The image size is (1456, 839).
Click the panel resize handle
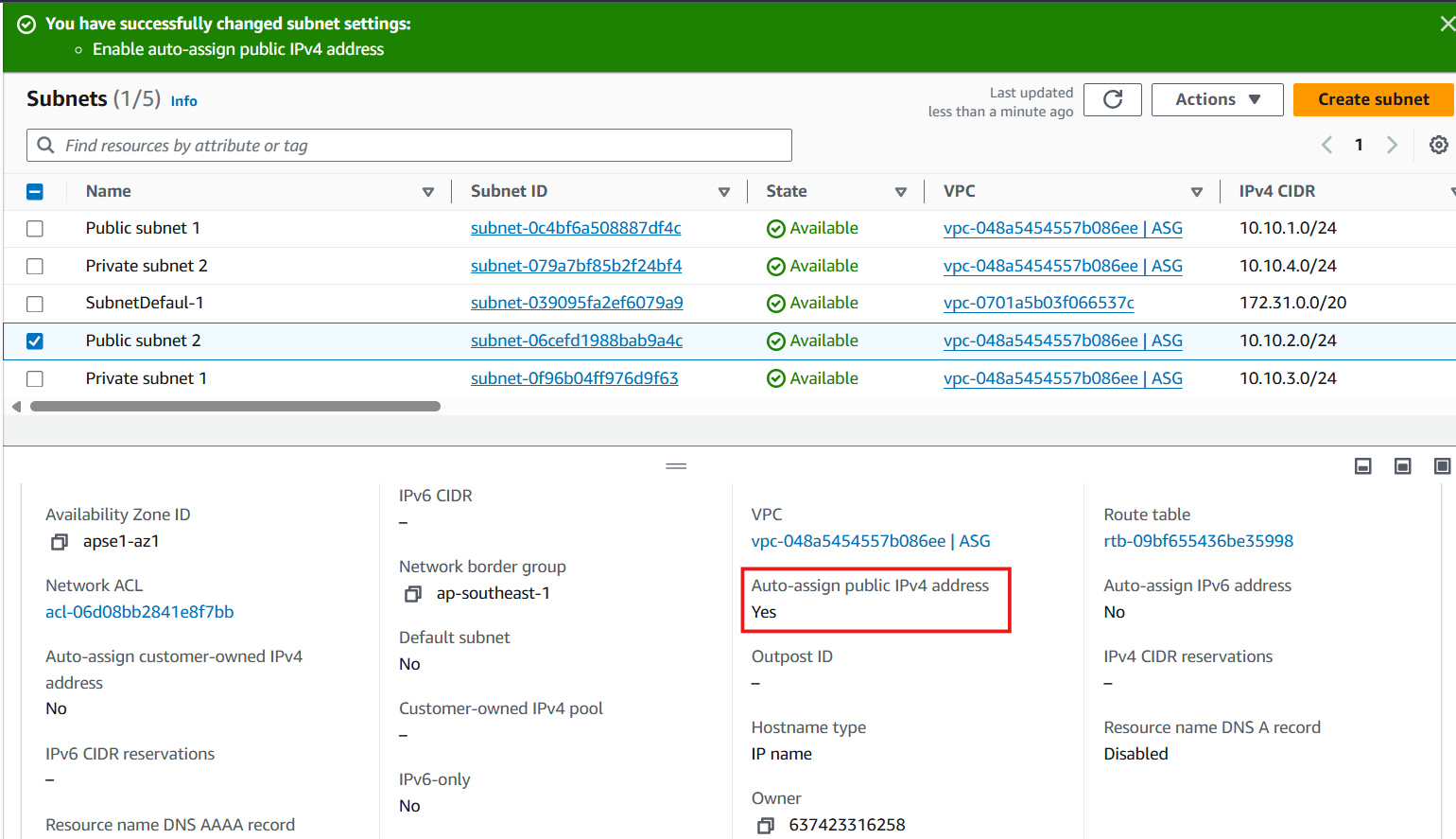[x=676, y=465]
